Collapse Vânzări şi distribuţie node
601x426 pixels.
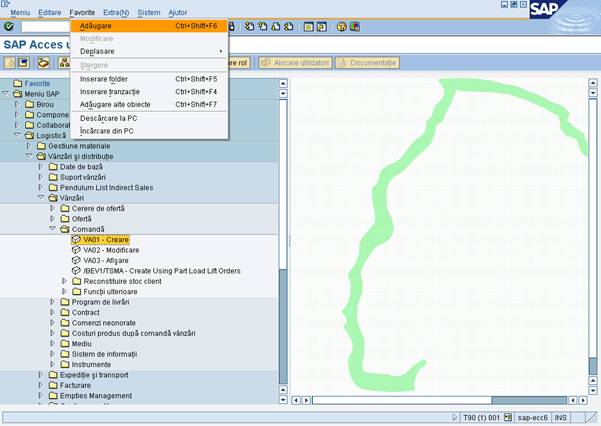(x=29, y=156)
